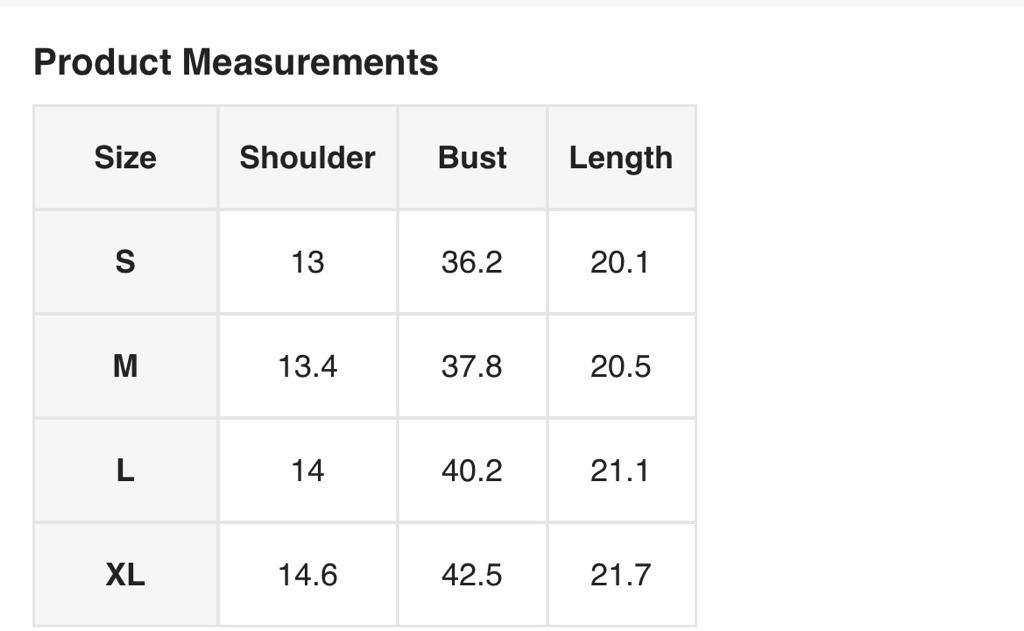Click the Product Measurements heading
The width and height of the screenshot is (1024, 631).
(236, 62)
